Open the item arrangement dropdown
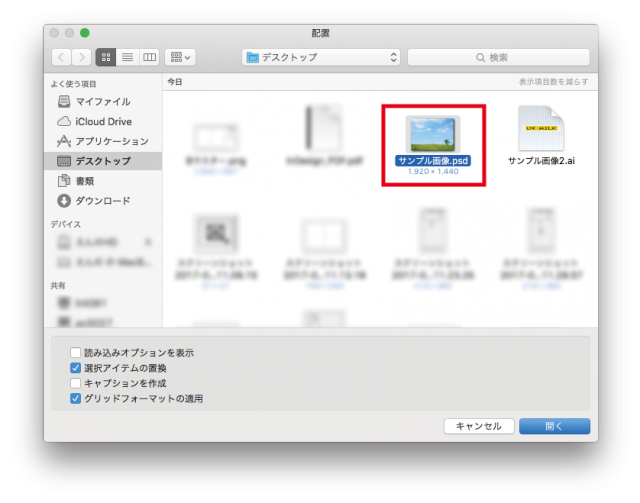 tap(181, 57)
